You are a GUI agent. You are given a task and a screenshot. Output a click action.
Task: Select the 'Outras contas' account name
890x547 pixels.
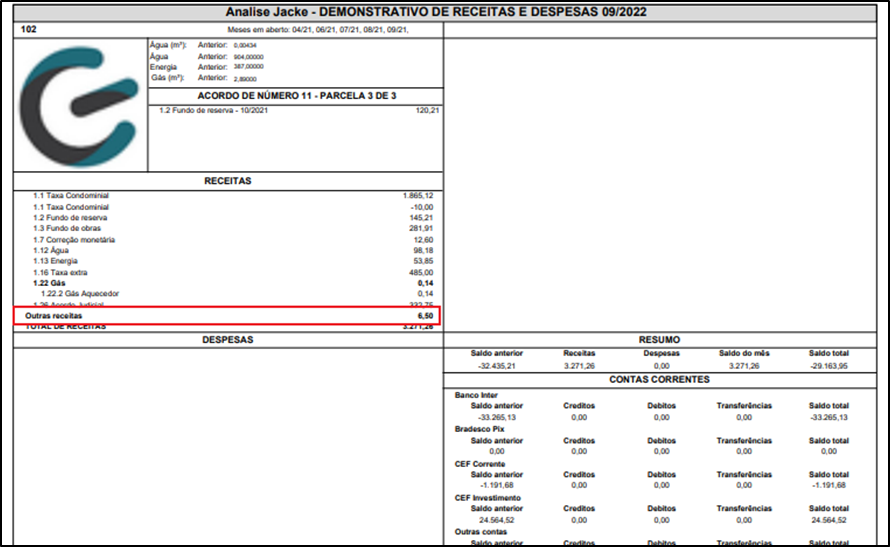tap(481, 532)
